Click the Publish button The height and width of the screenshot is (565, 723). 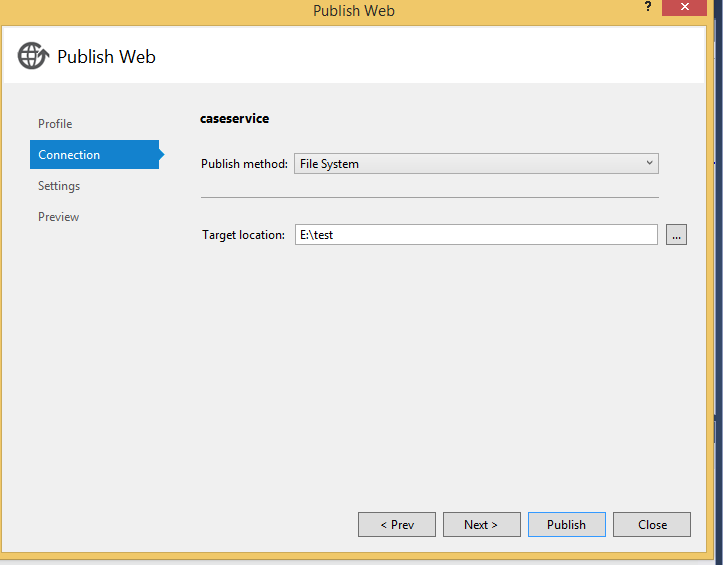point(567,524)
